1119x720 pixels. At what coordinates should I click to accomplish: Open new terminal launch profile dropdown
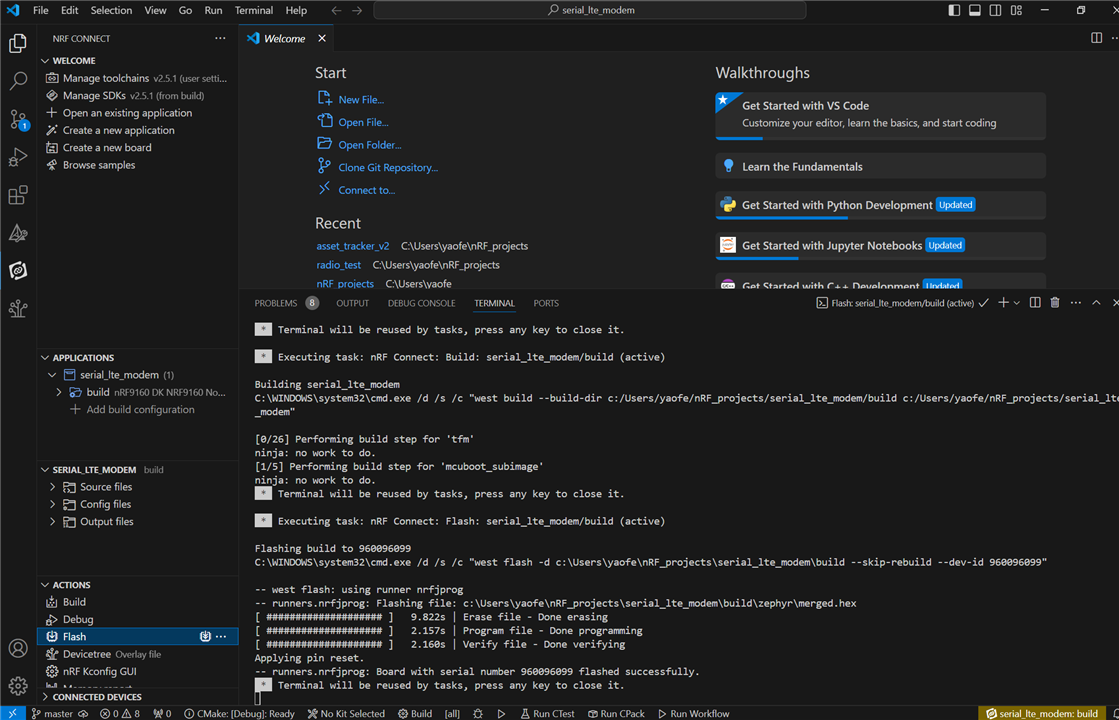[x=1016, y=303]
